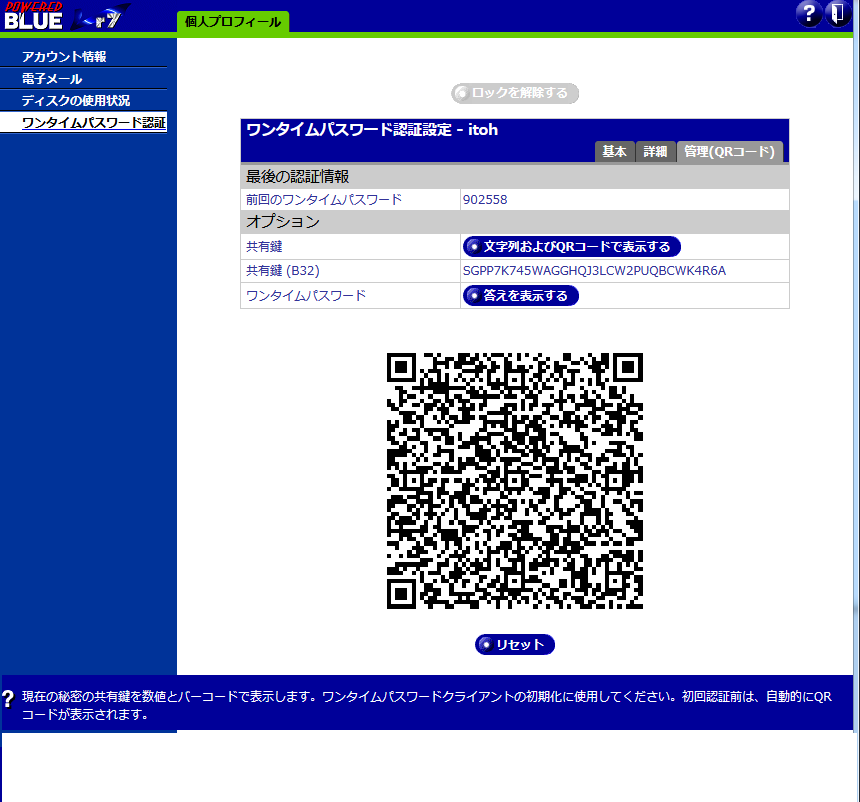Click the shared key value SGPP7K745WAGGHQJ3LCW2PUQBCWK4R6A

coord(594,271)
